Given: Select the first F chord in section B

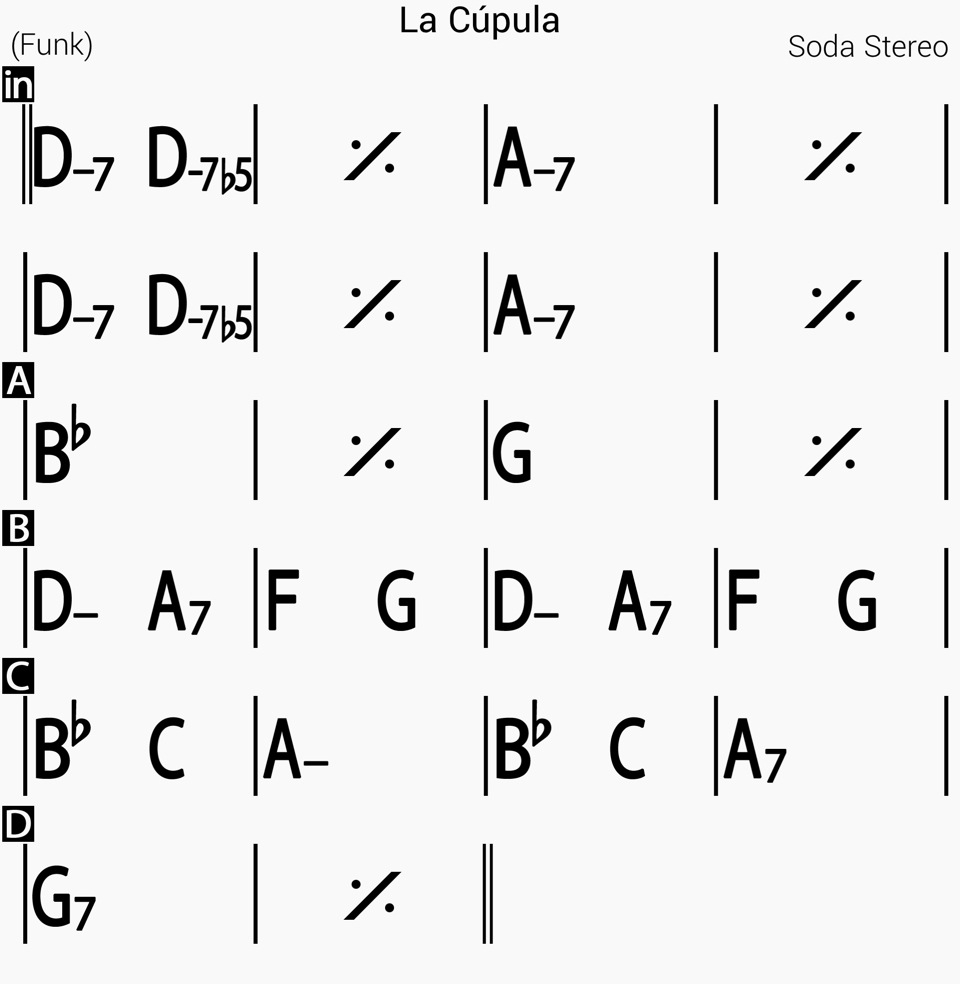Looking at the screenshot, I should [x=283, y=600].
